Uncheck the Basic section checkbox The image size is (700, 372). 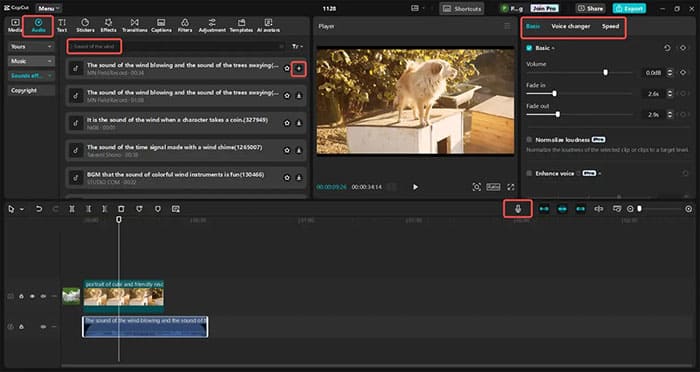529,48
